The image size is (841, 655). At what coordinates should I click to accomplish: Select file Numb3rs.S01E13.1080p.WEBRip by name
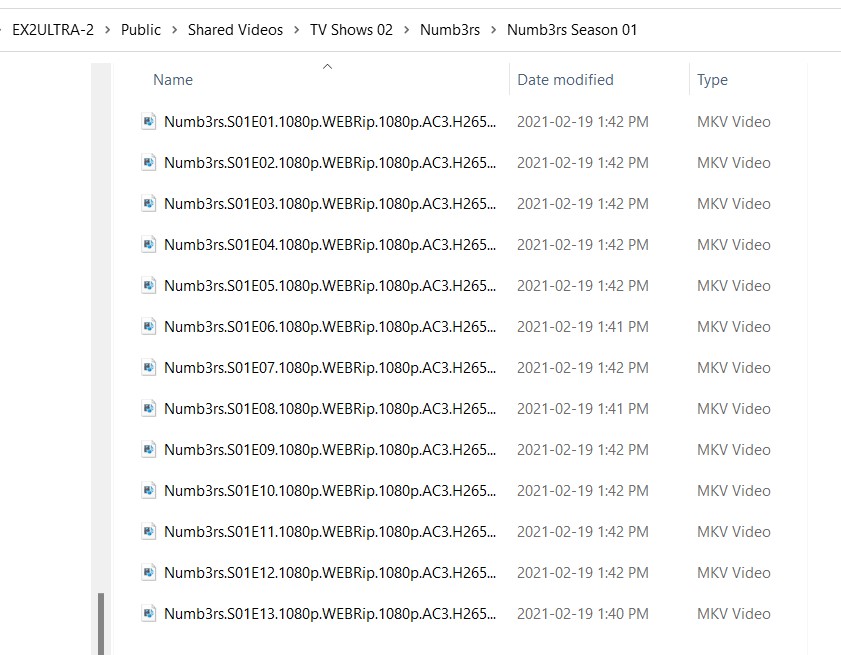(330, 614)
